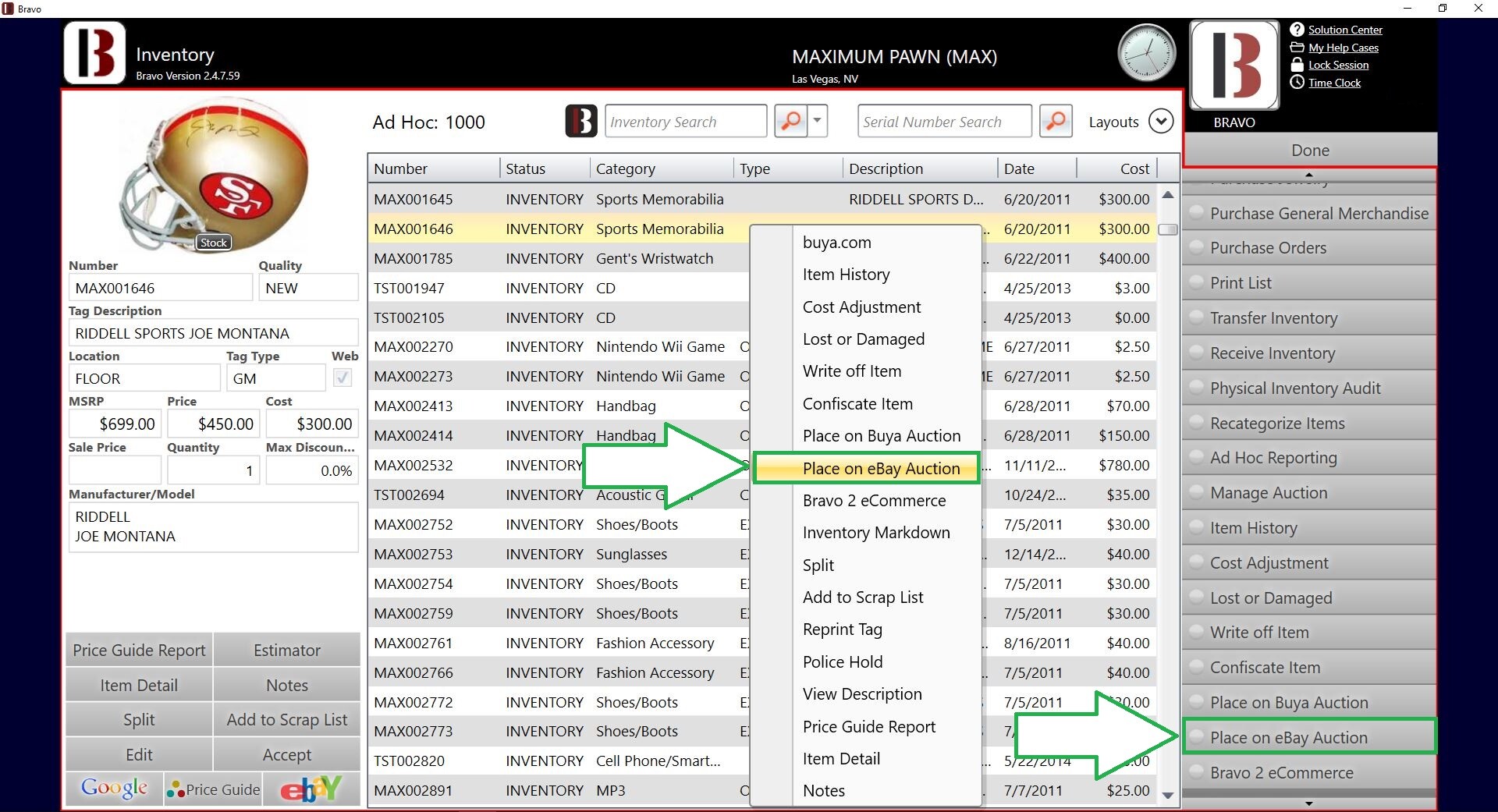1498x812 pixels.
Task: Select Purchase Orders radio option
Action: [x=1196, y=247]
